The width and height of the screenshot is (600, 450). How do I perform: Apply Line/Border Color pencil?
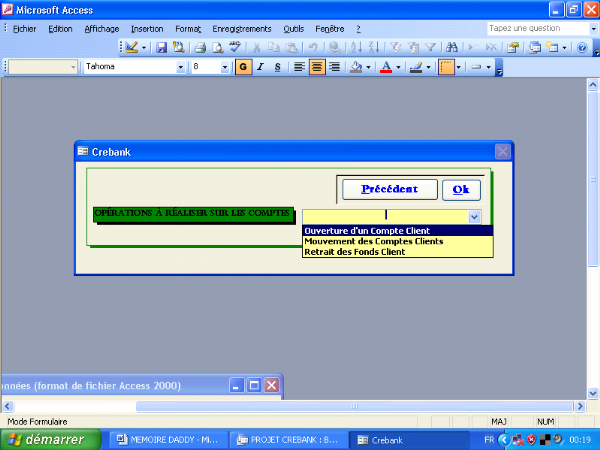(416, 67)
